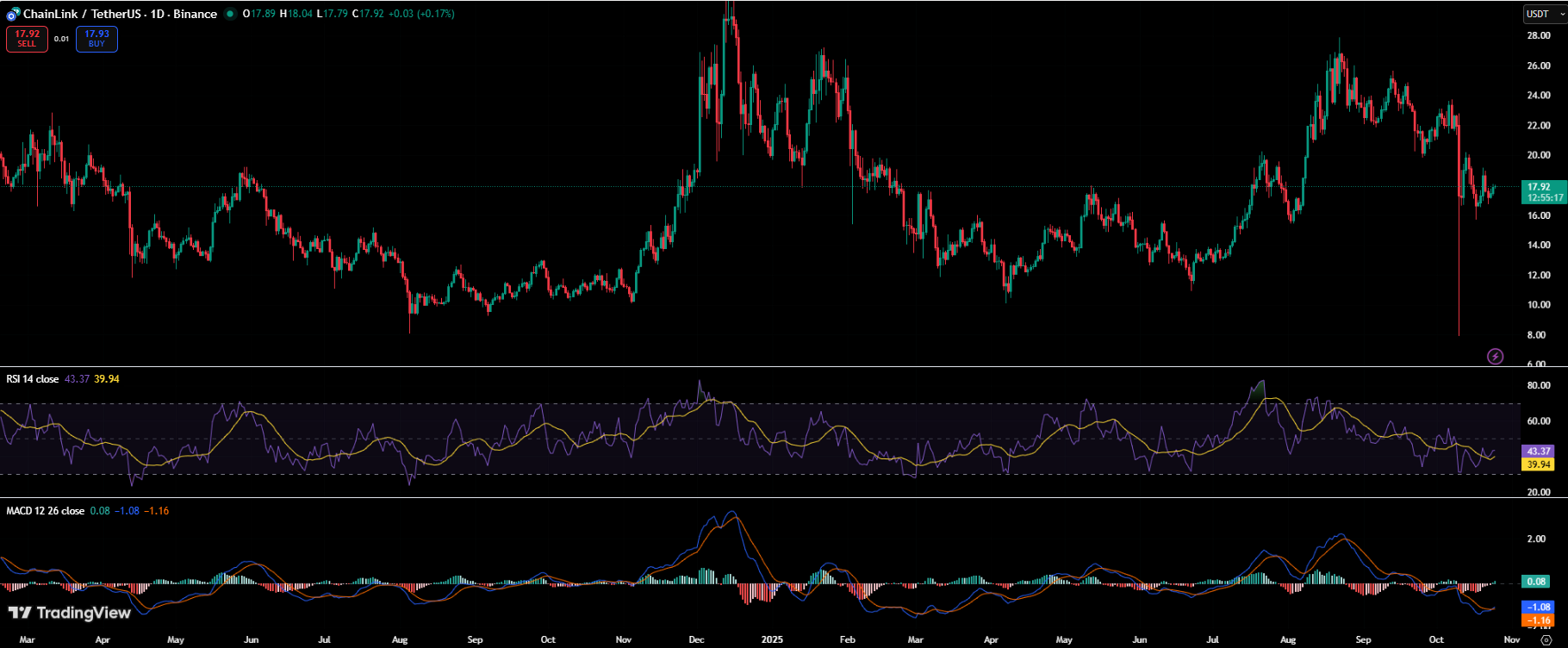The width and height of the screenshot is (1568, 648).
Task: Click the TradingView logo watermark
Action: [70, 613]
